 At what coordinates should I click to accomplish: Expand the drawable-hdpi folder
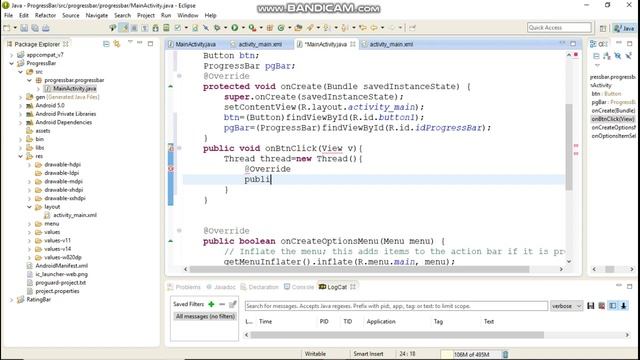29,165
